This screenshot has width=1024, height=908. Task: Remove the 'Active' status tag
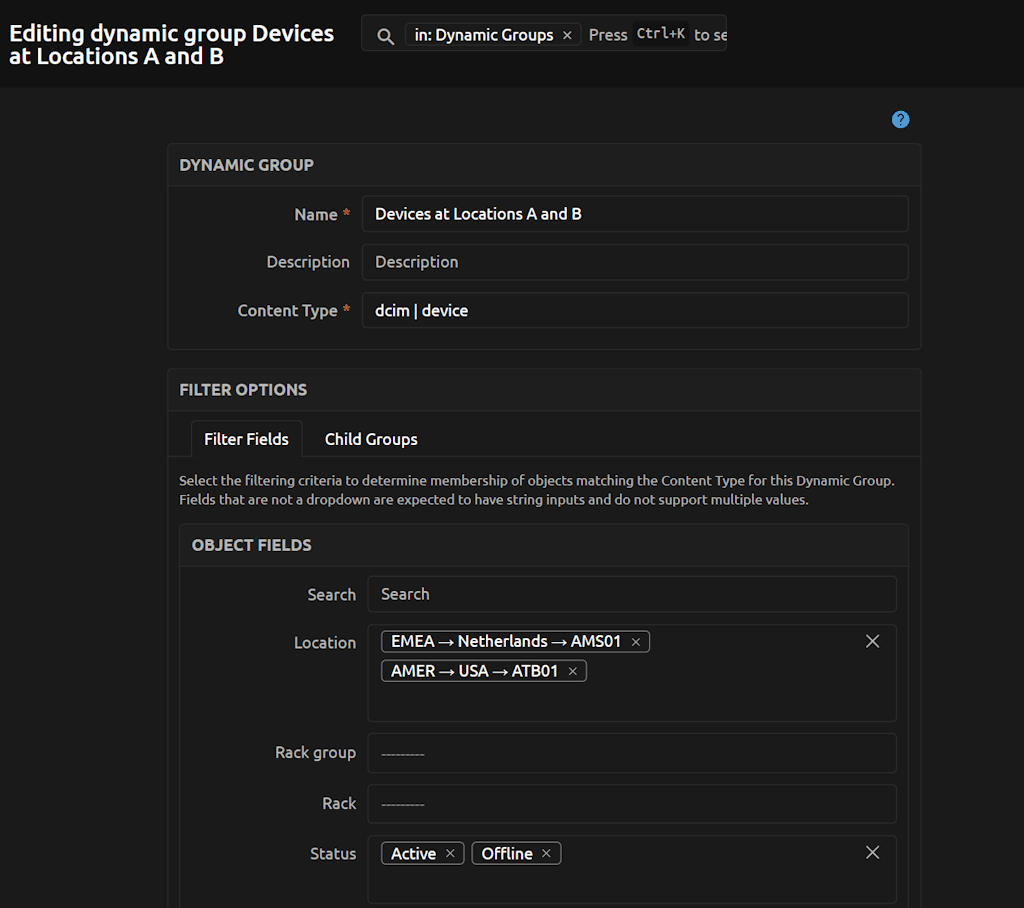[450, 853]
